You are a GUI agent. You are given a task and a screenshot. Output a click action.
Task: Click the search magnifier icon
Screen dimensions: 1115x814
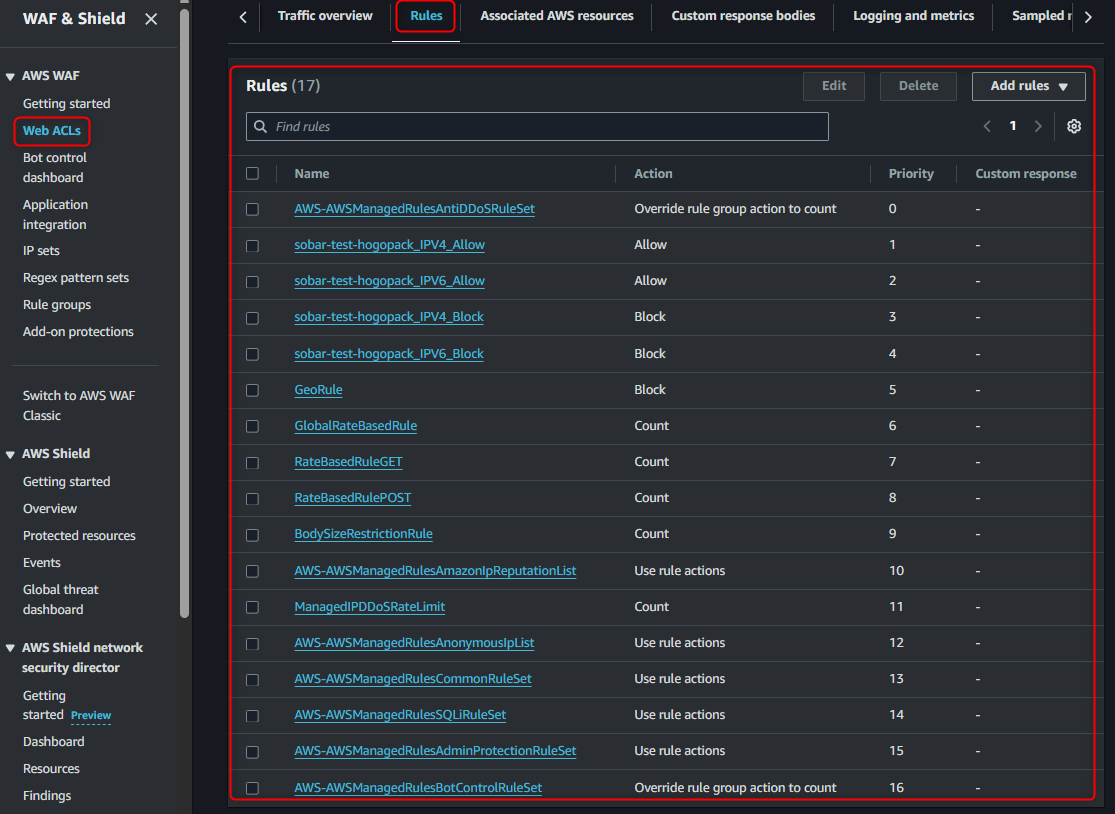pyautogui.click(x=261, y=127)
